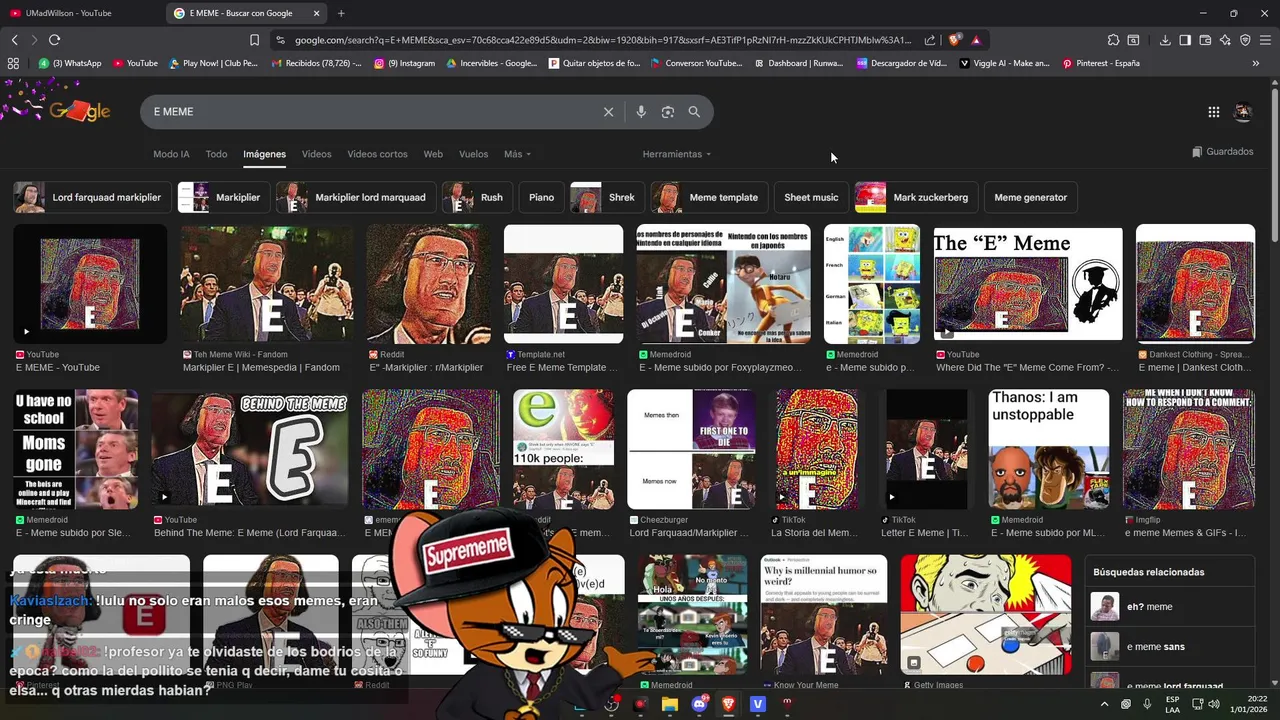Switch to the Todo results tab

click(x=216, y=154)
